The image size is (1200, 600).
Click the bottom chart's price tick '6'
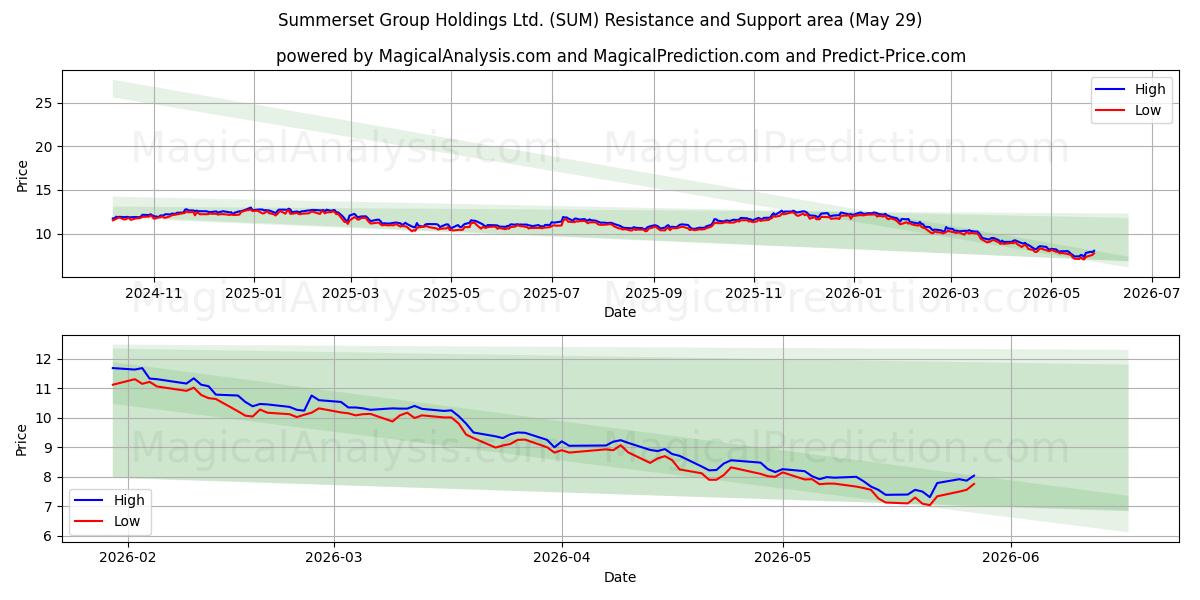(50, 537)
